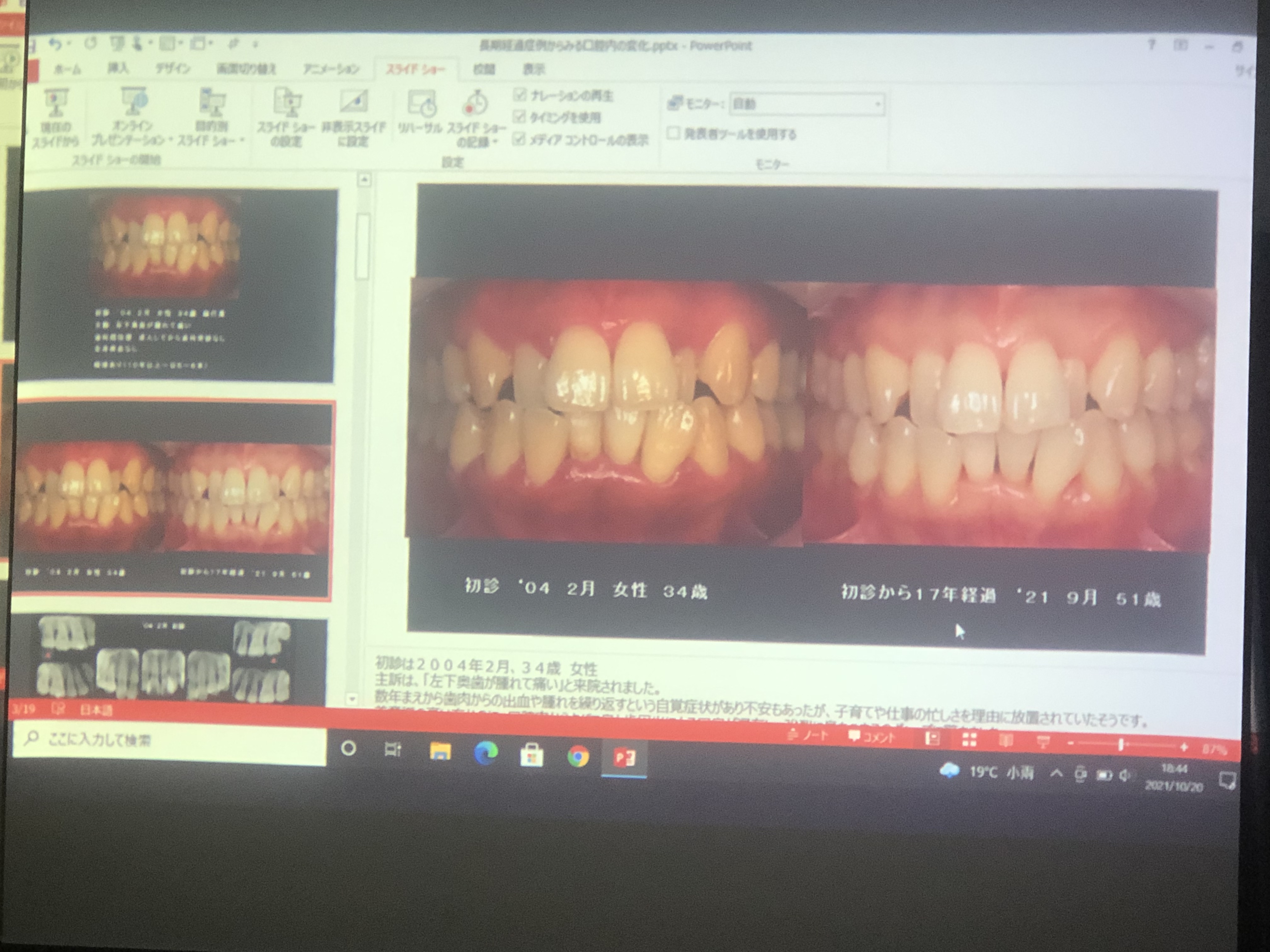The width and height of the screenshot is (1270, 952).
Task: Click thumbnail pane scroll down arrow
Action: (x=352, y=699)
